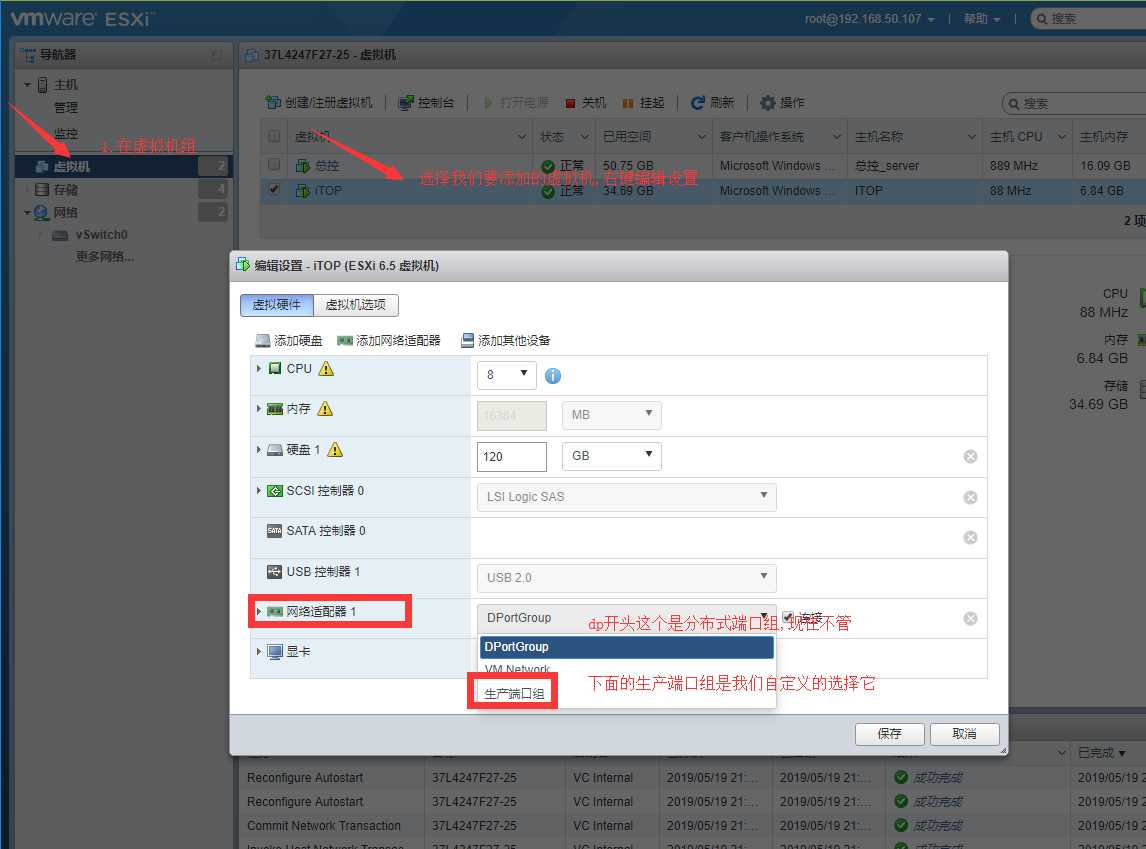Remove network adapter 1 via X icon
This screenshot has height=849, width=1146.
[x=971, y=619]
